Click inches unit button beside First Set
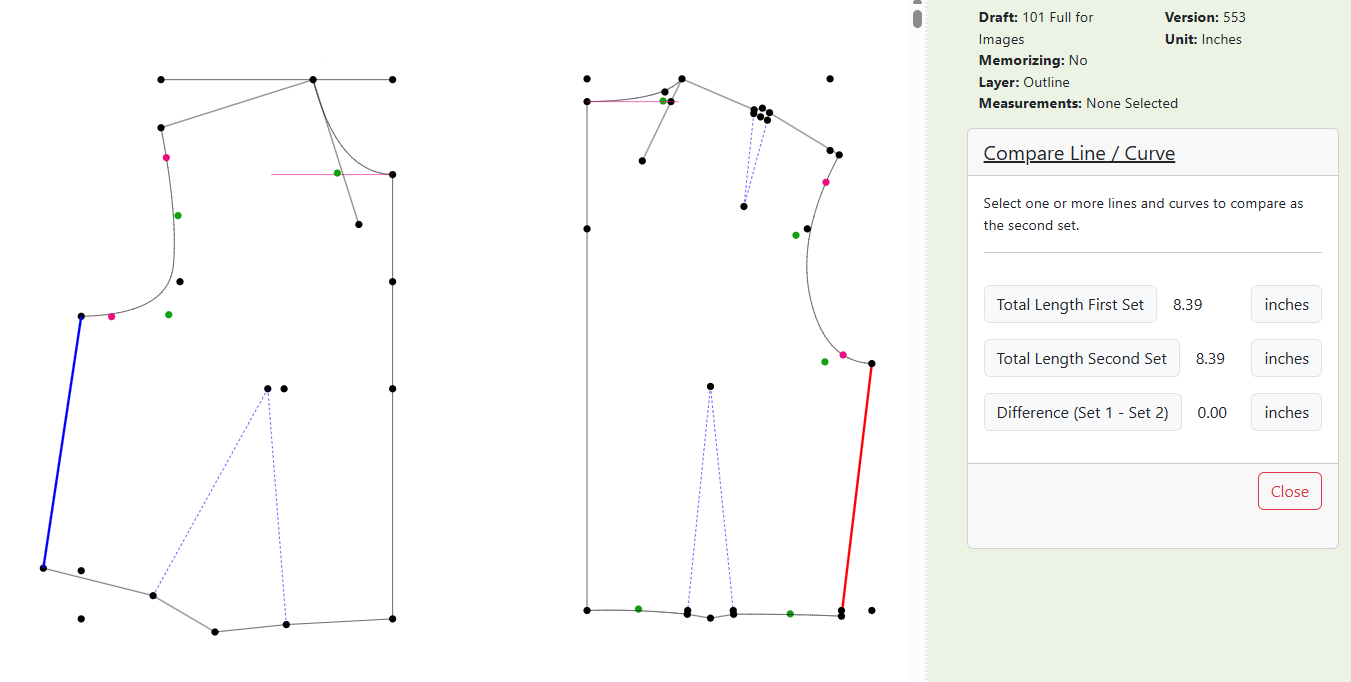This screenshot has width=1351, height=682. (1286, 304)
